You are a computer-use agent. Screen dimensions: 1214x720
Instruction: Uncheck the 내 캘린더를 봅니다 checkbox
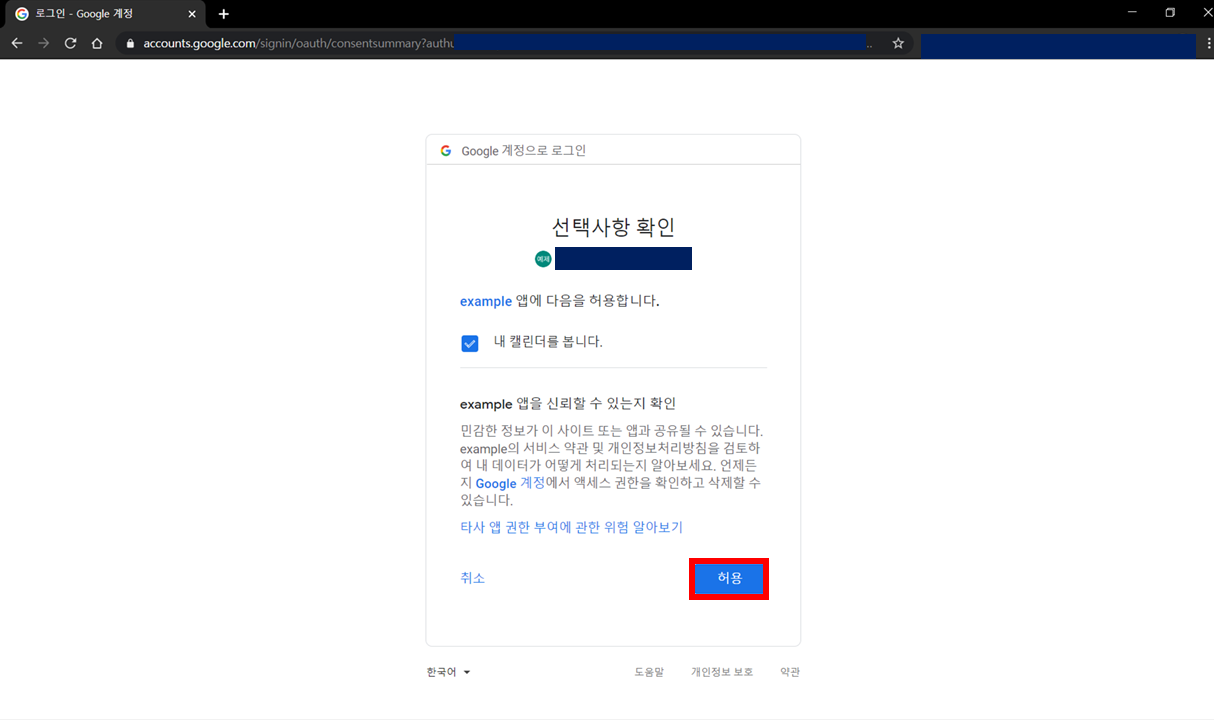coord(470,343)
